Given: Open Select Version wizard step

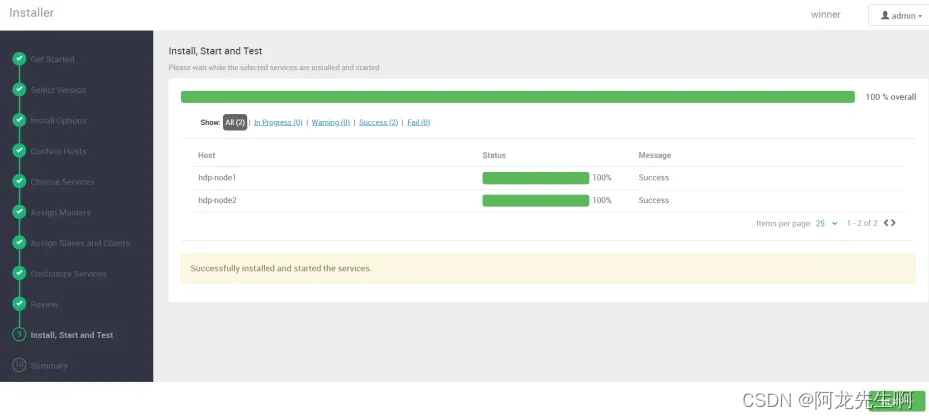Looking at the screenshot, I should pos(58,90).
